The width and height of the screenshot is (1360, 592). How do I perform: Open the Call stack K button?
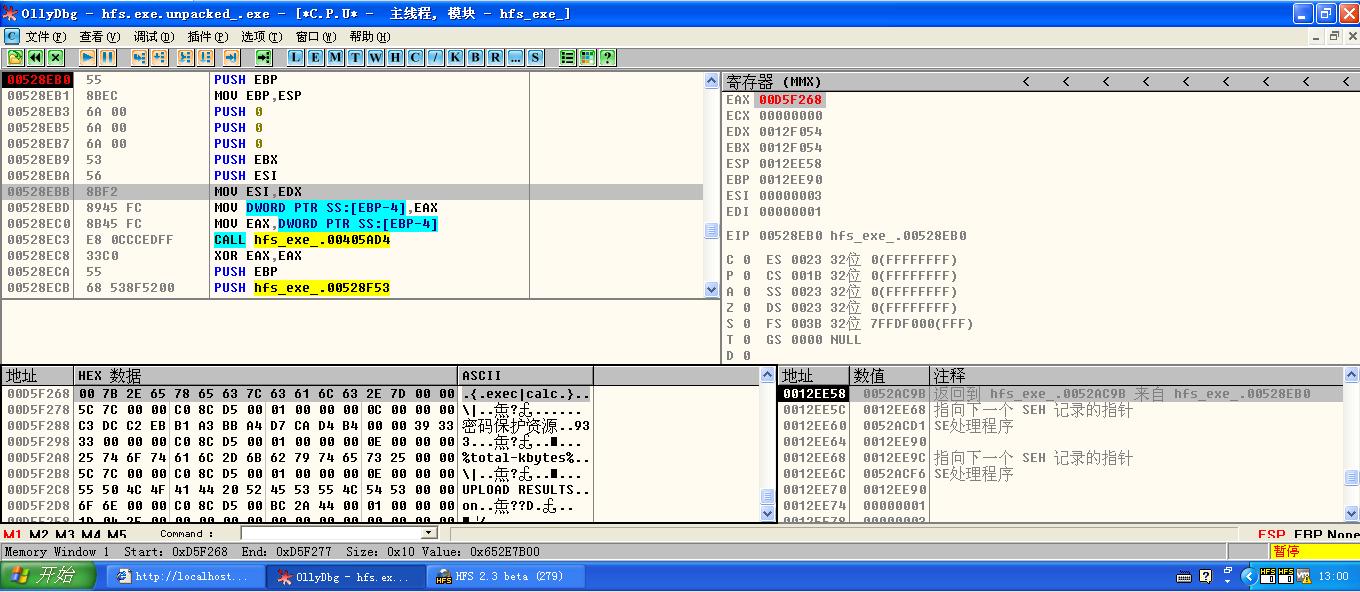(x=456, y=57)
